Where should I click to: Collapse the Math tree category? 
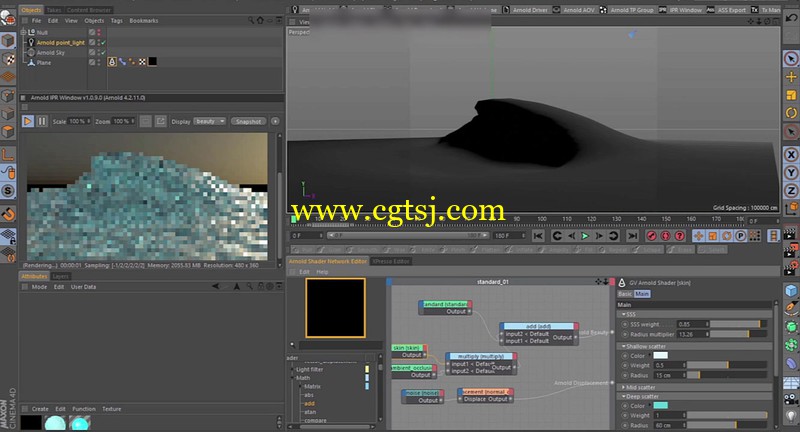click(x=293, y=378)
